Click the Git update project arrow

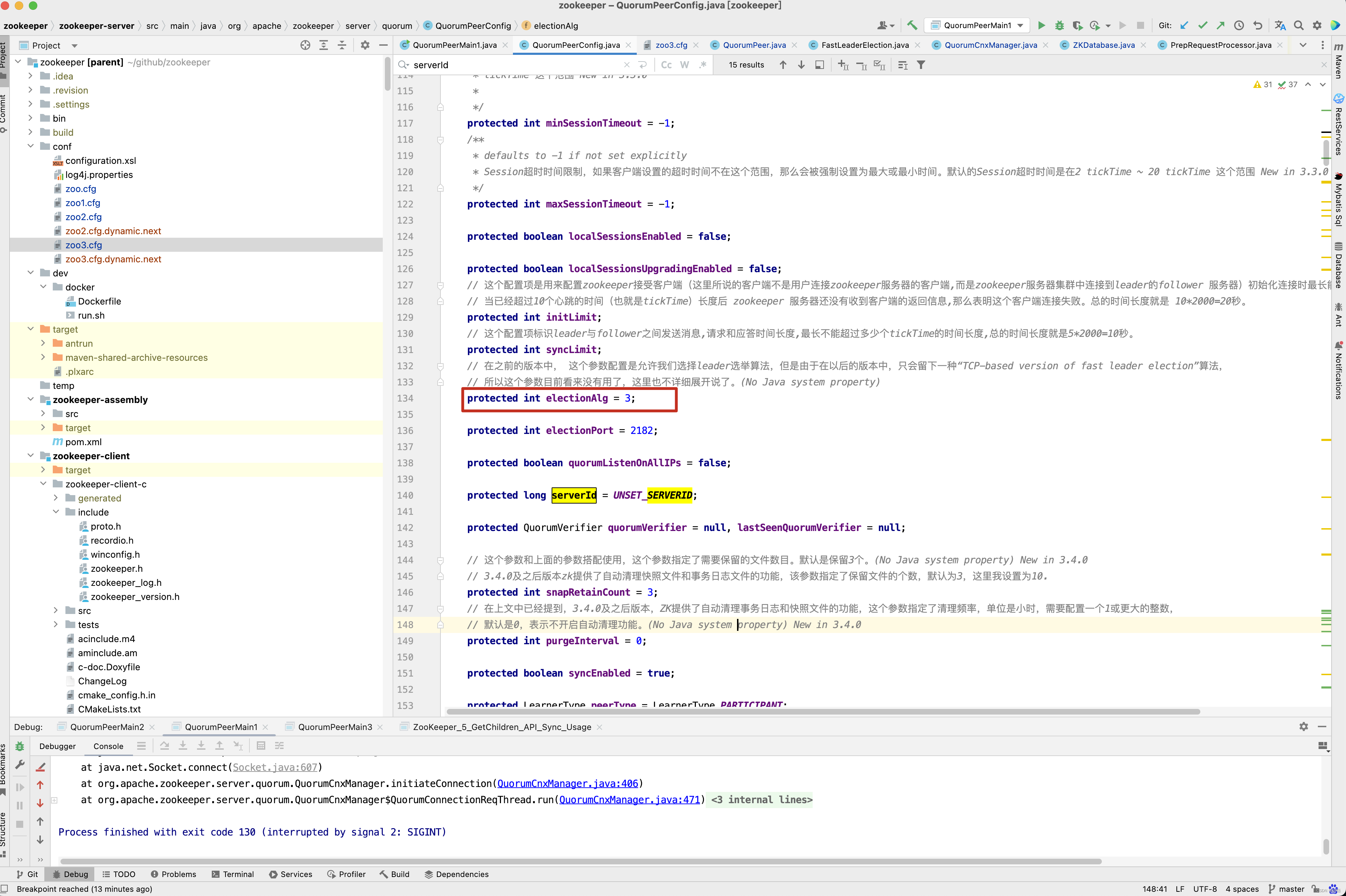[x=1184, y=25]
